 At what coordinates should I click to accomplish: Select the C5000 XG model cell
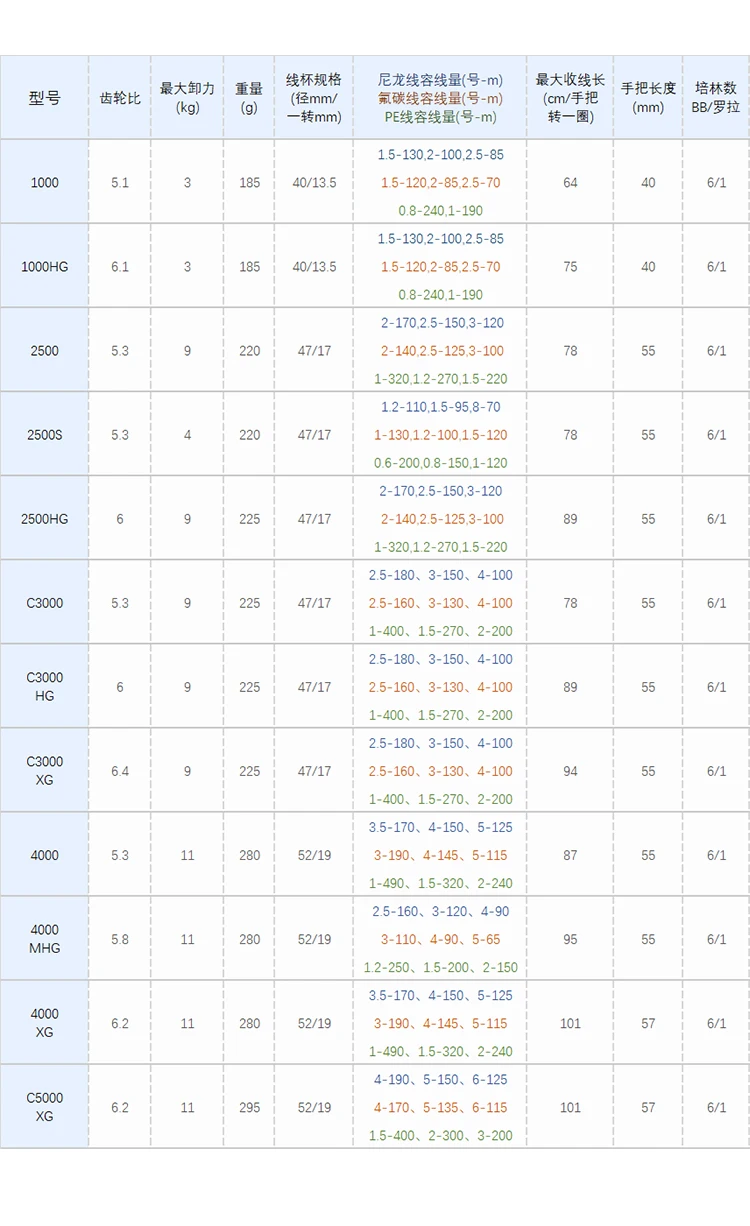click(x=45, y=1107)
